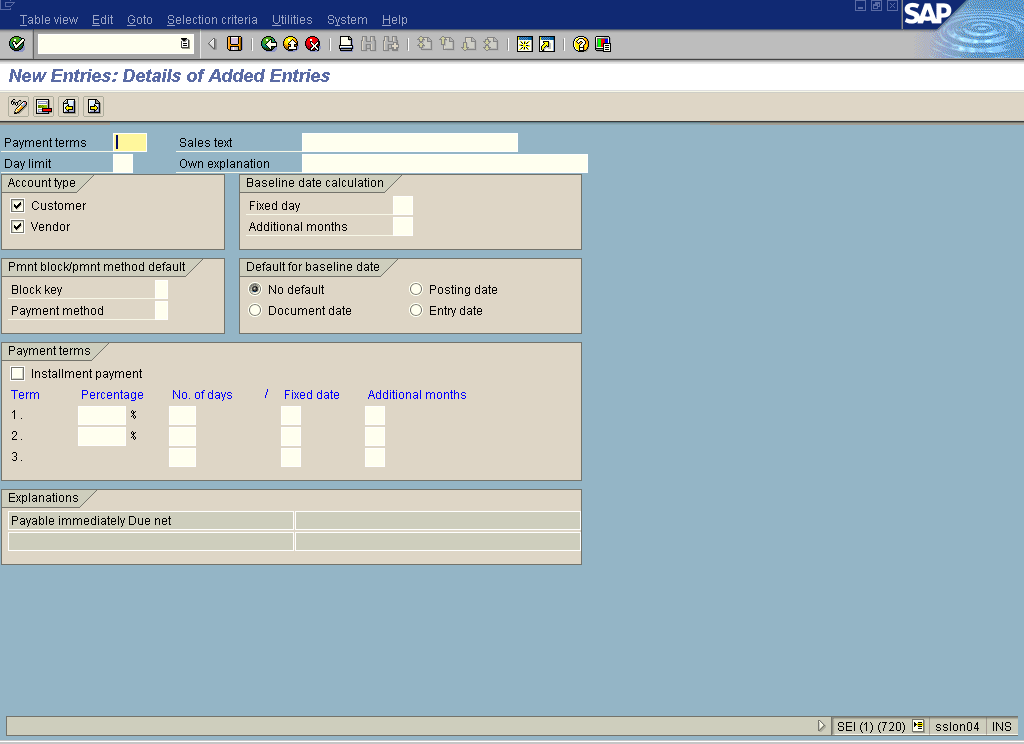
Task: Open the system info list in status bar
Action: pos(918,727)
